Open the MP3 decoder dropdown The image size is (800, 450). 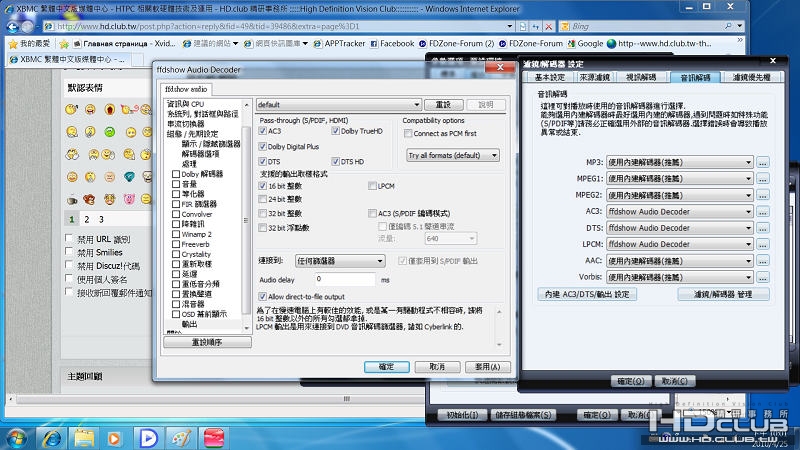coord(680,163)
